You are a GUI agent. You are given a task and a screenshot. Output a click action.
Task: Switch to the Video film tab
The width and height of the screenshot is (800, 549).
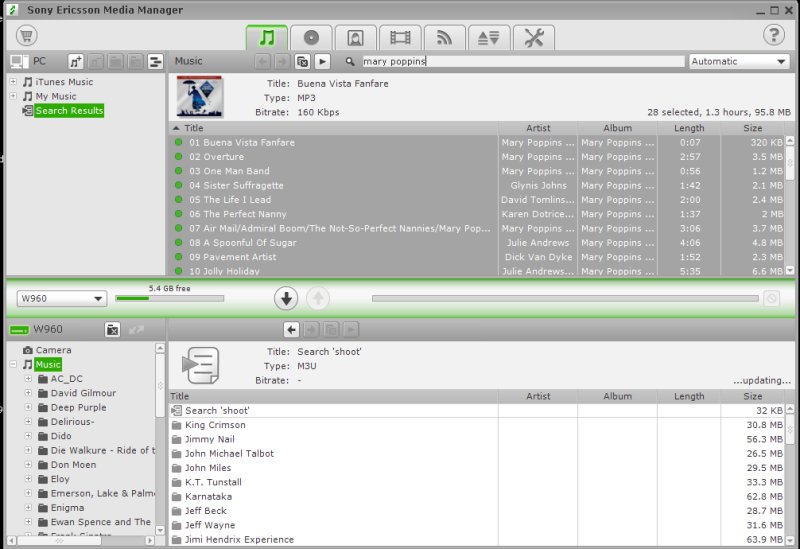click(400, 37)
